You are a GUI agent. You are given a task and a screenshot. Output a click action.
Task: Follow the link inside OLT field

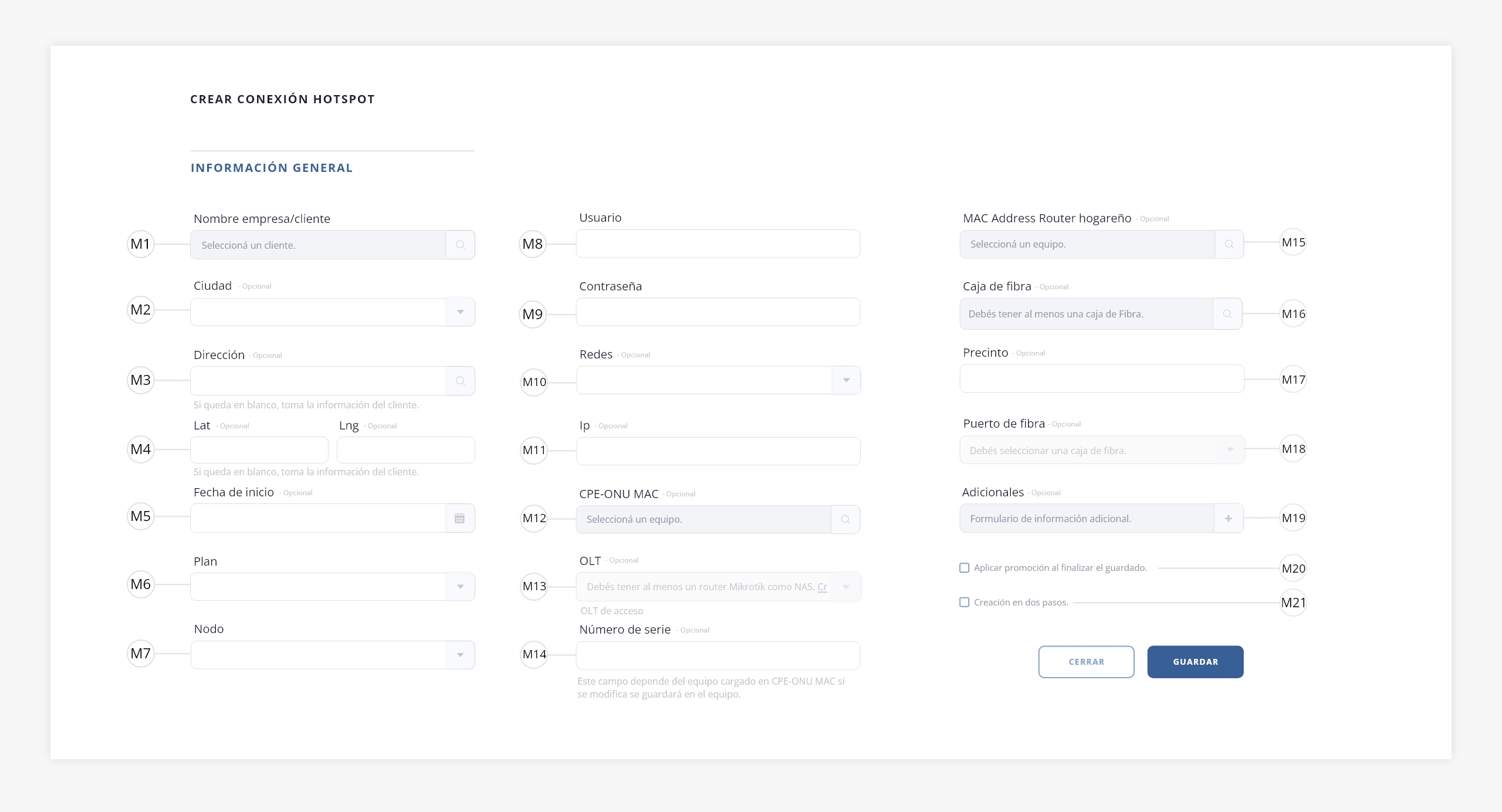click(x=822, y=587)
